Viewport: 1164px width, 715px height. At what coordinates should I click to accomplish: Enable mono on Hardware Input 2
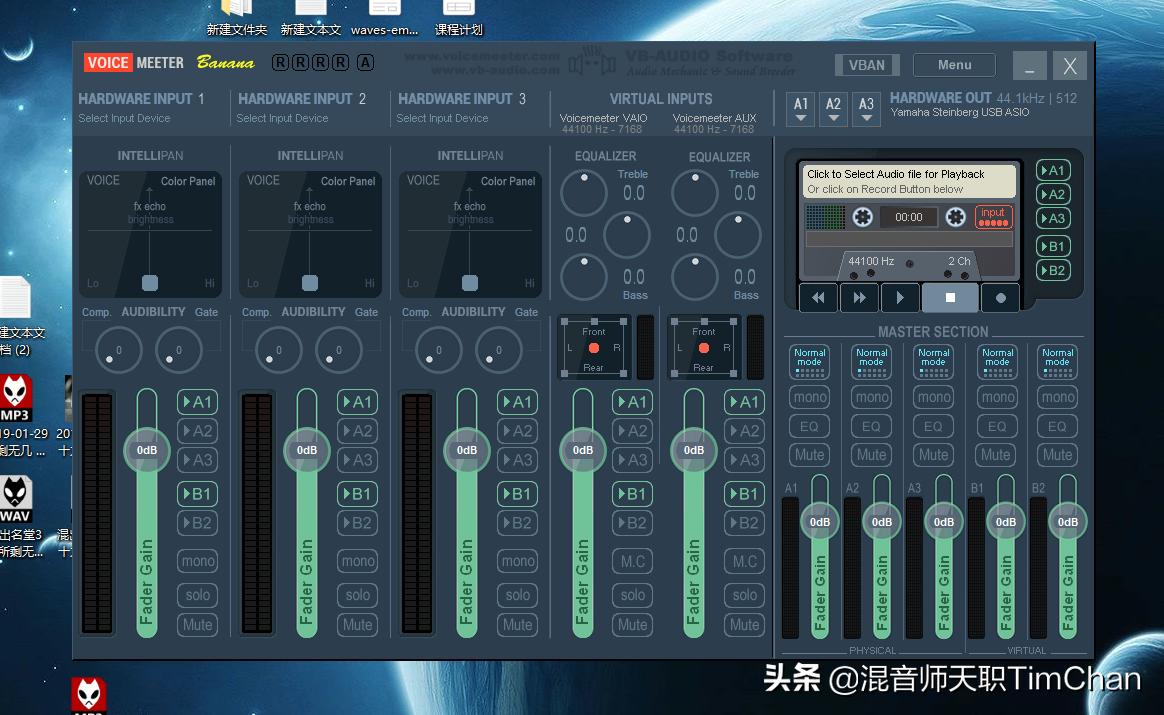pos(357,560)
